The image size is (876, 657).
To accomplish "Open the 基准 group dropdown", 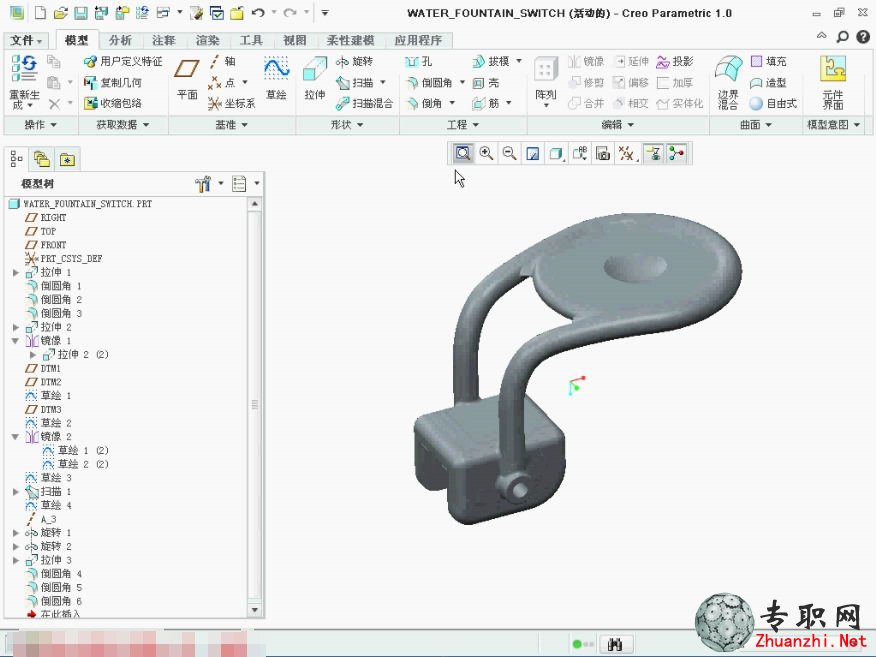I will pyautogui.click(x=231, y=125).
